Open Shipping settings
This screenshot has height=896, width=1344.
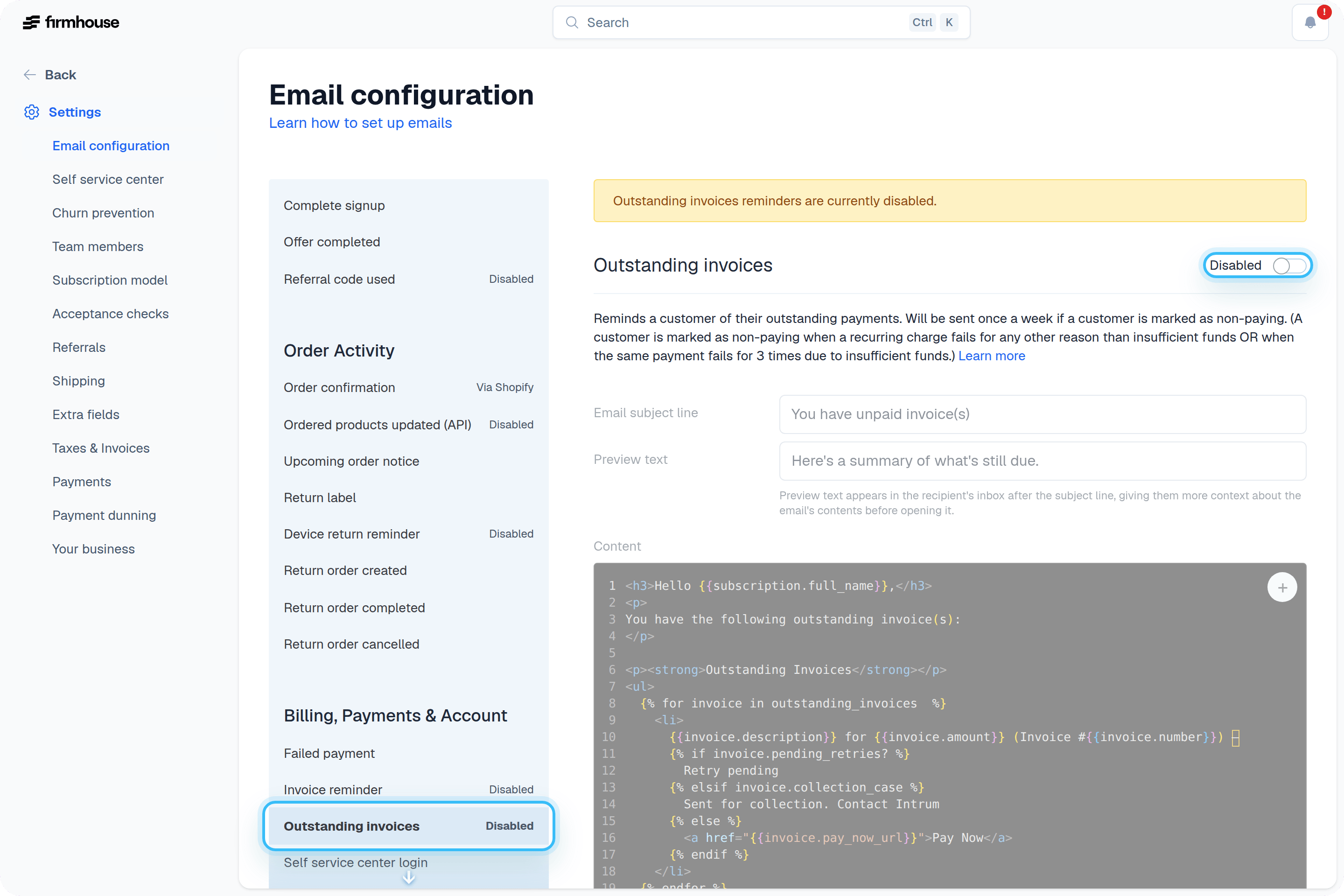click(79, 381)
